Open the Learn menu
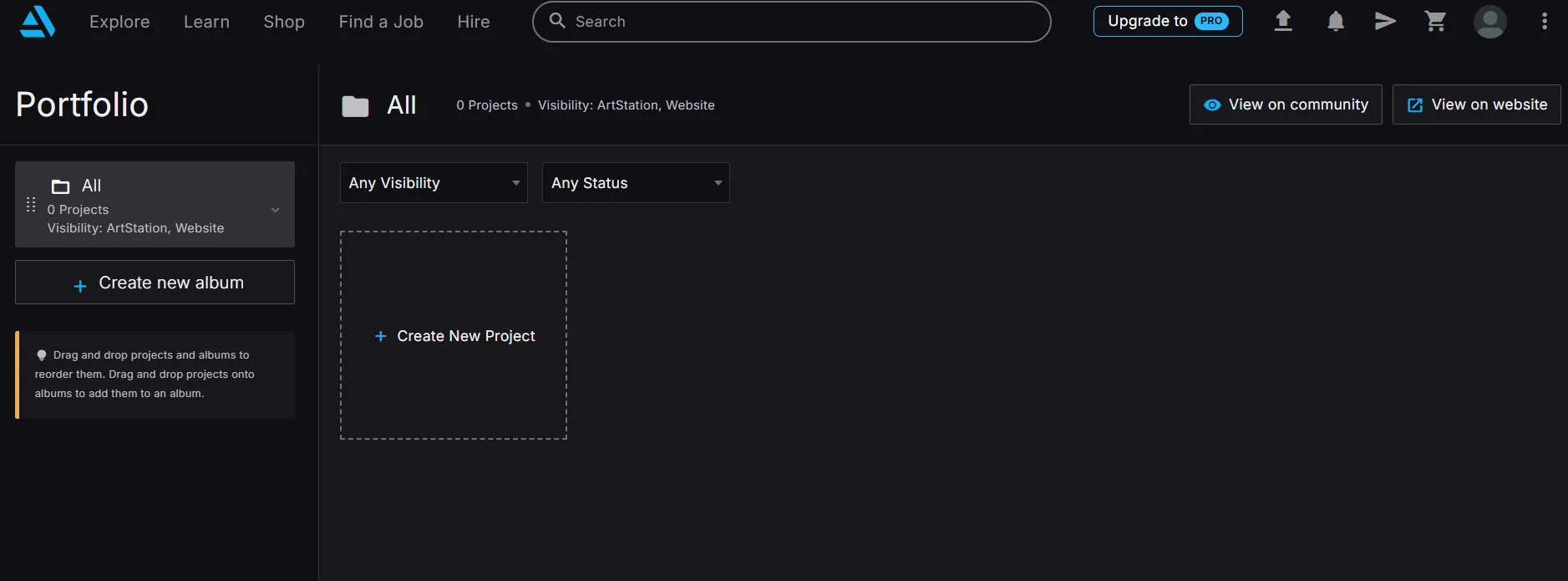 click(x=206, y=22)
